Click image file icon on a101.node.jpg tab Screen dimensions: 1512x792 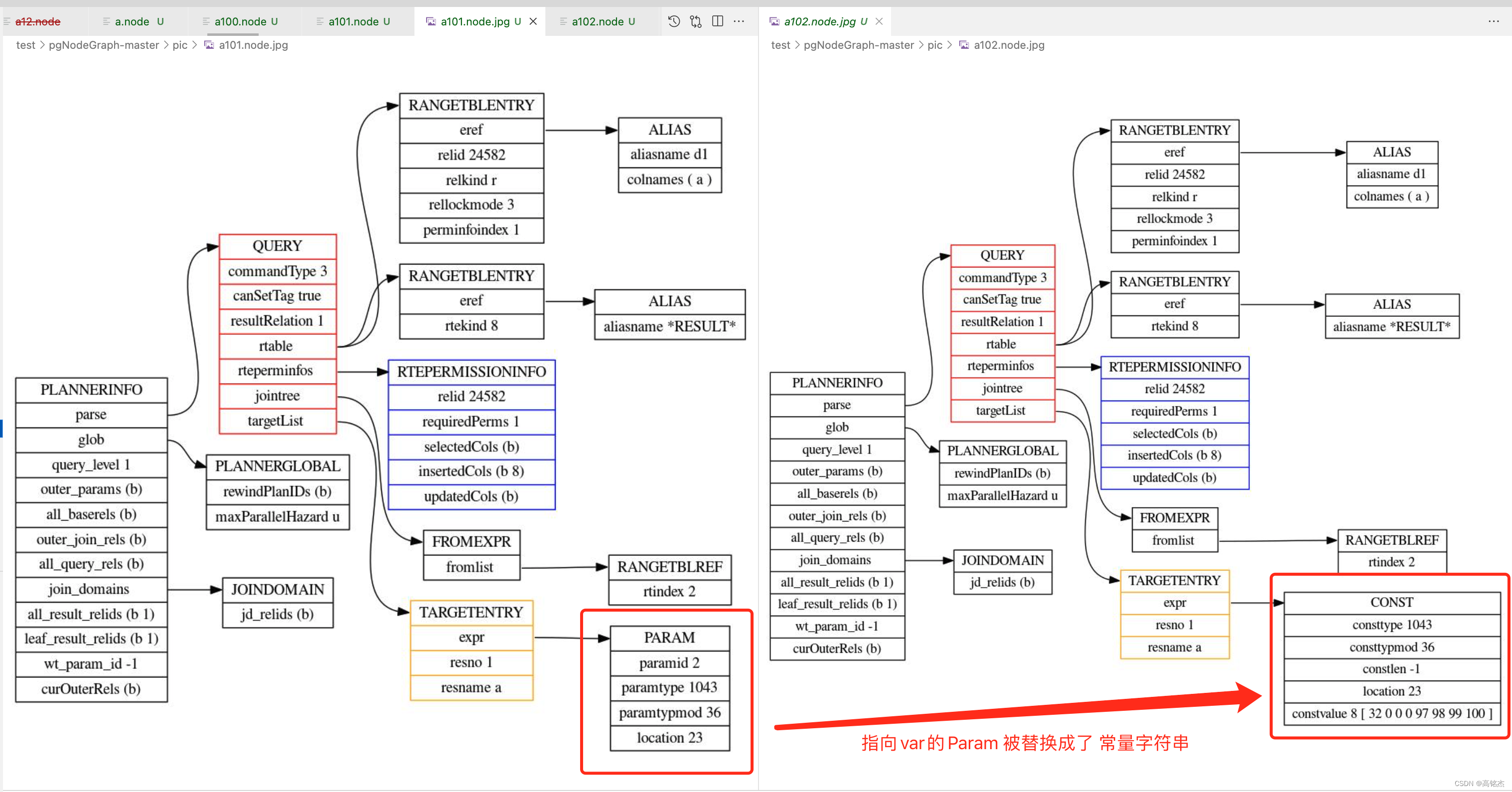431,22
